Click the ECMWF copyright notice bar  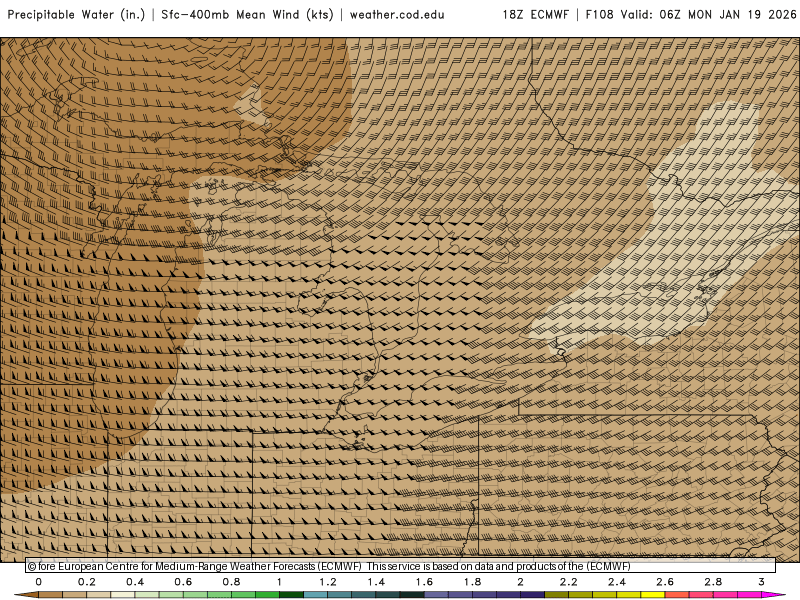pos(401,566)
